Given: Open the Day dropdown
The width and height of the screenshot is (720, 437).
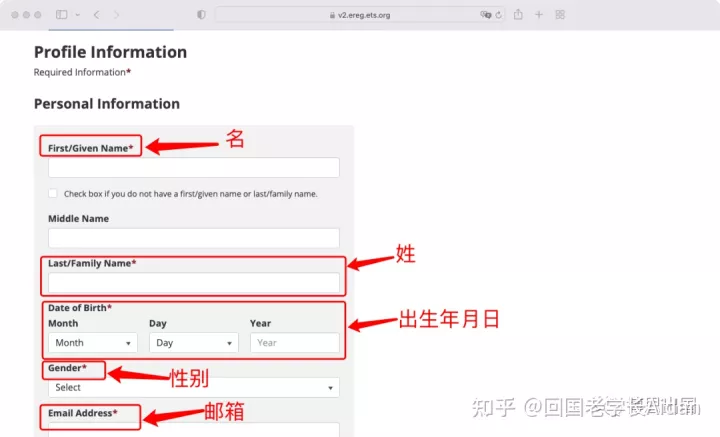Looking at the screenshot, I should click(194, 343).
